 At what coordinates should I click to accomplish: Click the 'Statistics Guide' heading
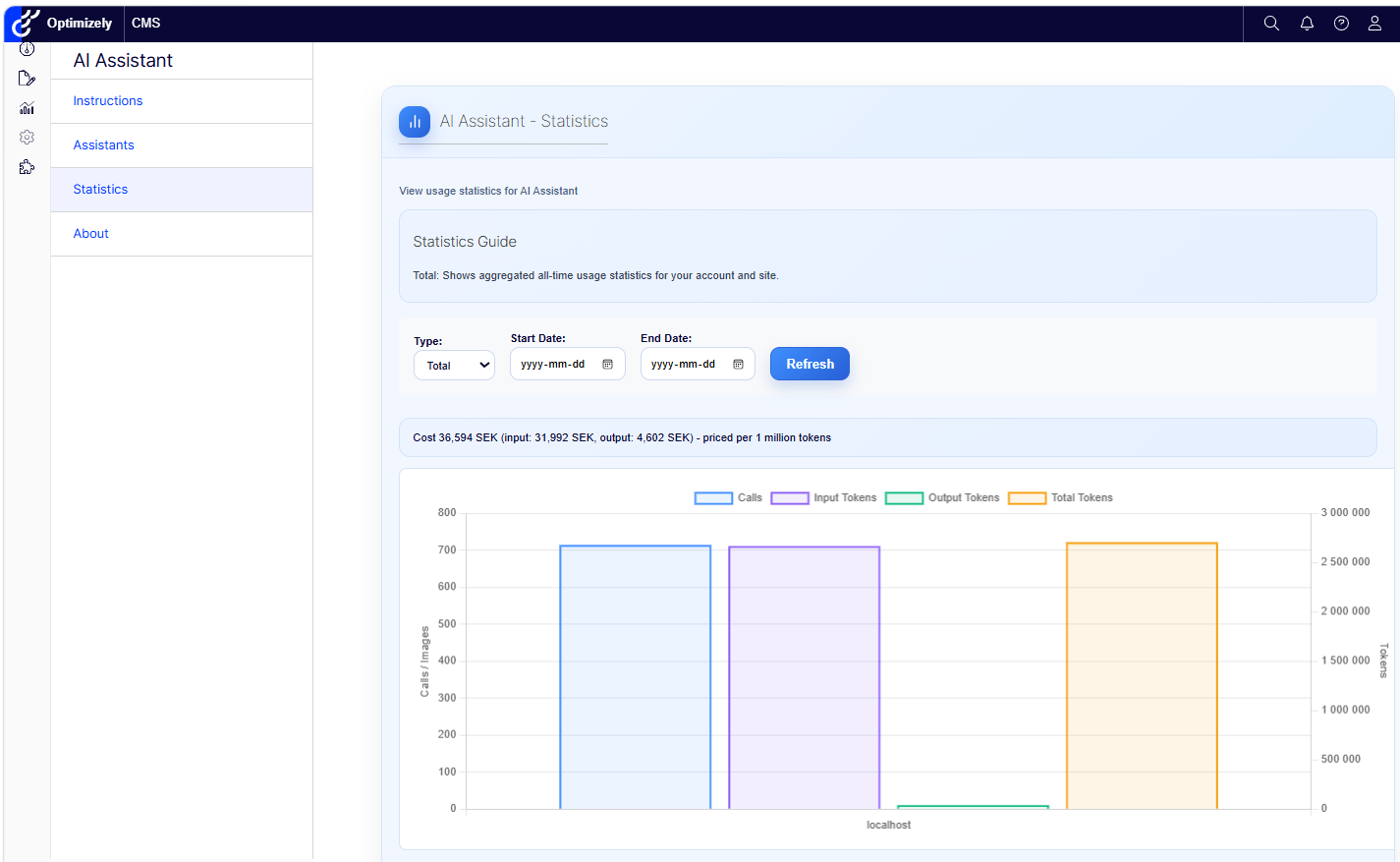465,242
